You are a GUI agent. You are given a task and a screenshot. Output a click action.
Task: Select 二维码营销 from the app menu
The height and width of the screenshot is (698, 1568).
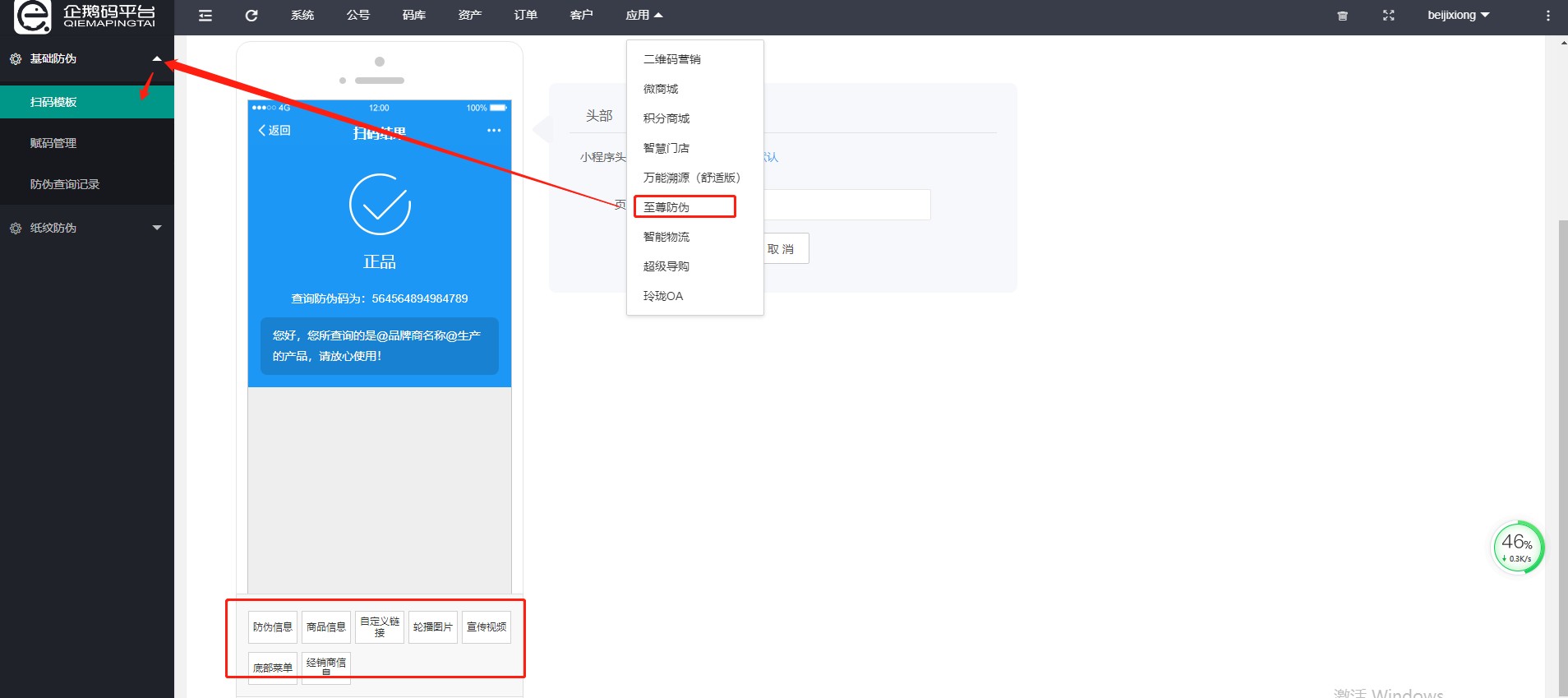click(x=695, y=59)
